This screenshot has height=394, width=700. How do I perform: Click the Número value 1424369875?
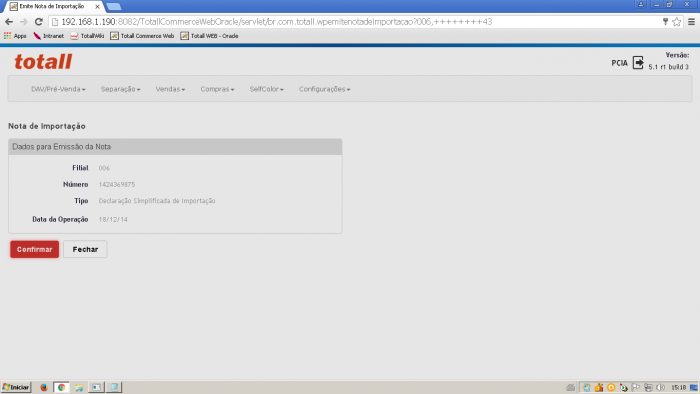tap(117, 184)
